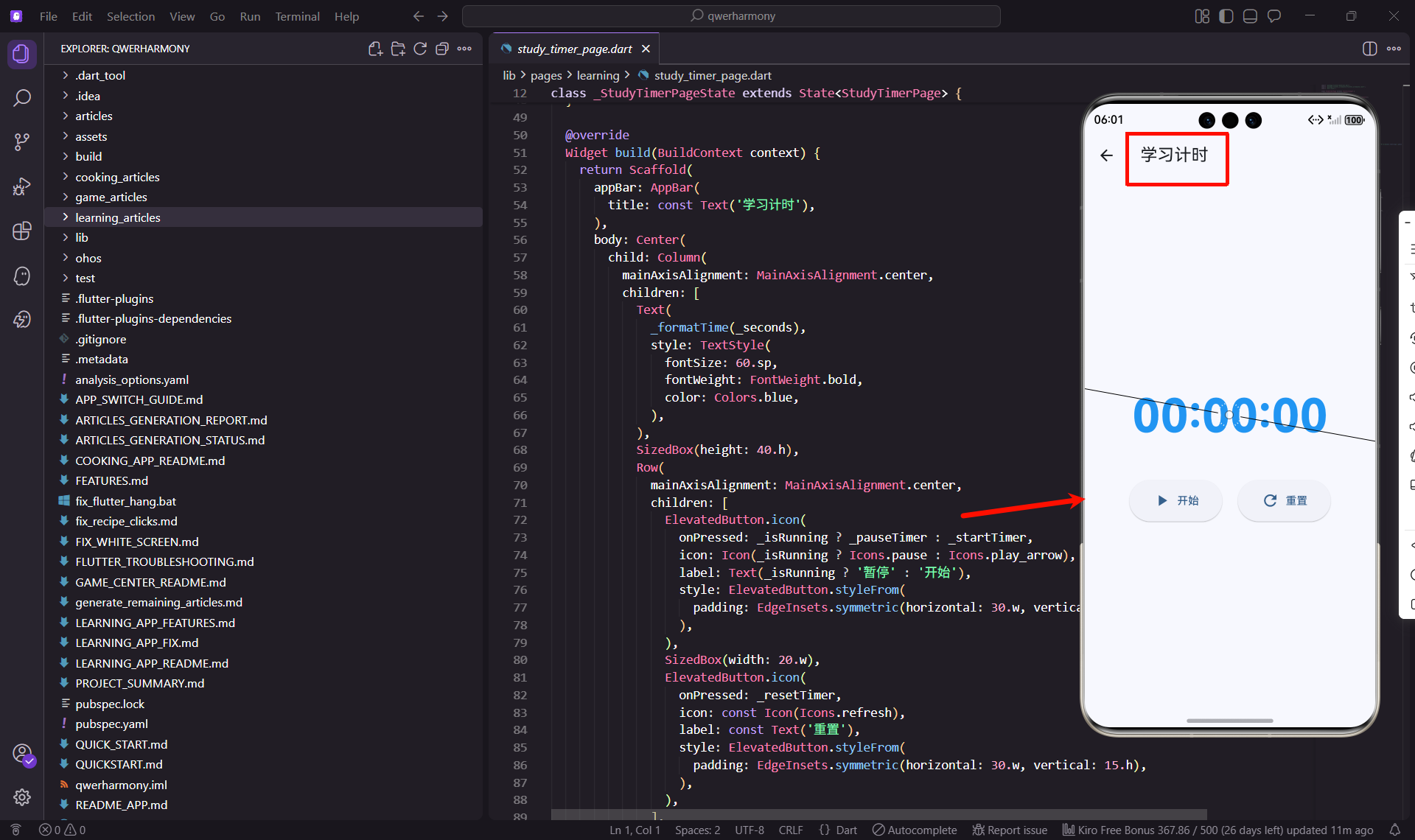This screenshot has width=1415, height=840.
Task: Toggle the bottom panel layout button
Action: point(1250,16)
